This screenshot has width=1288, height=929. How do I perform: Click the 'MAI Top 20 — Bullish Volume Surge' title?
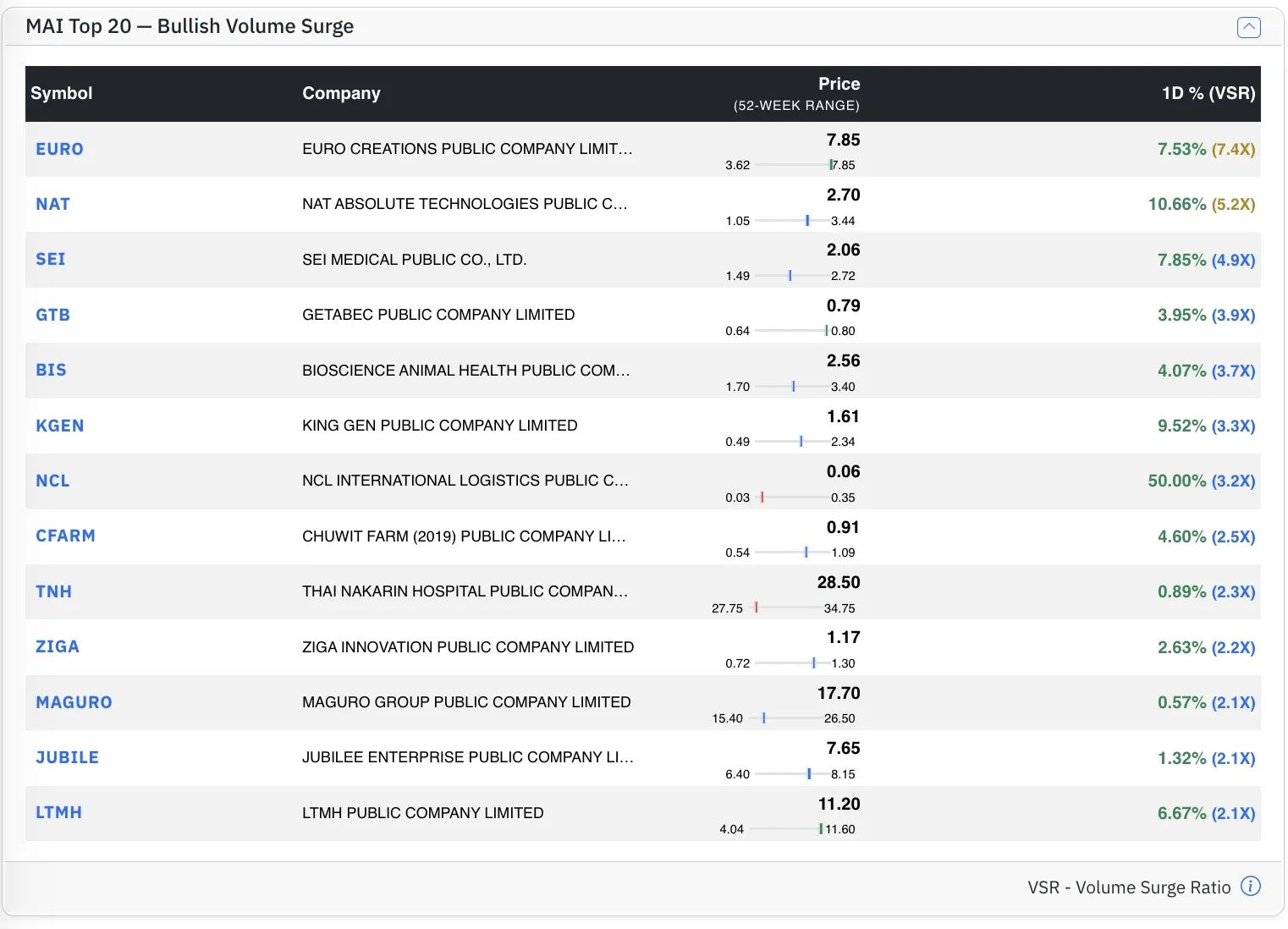coord(190,26)
